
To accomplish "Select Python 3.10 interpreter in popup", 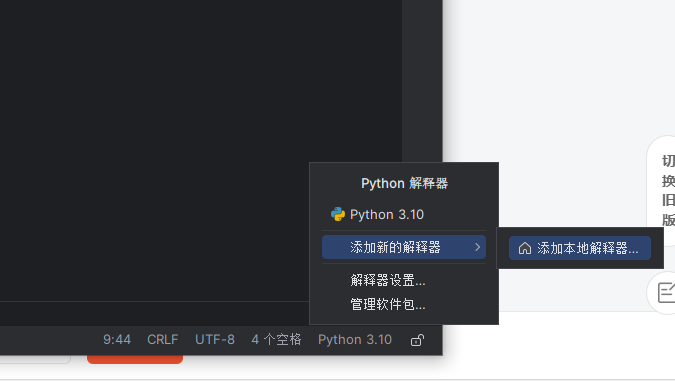I will (404, 214).
